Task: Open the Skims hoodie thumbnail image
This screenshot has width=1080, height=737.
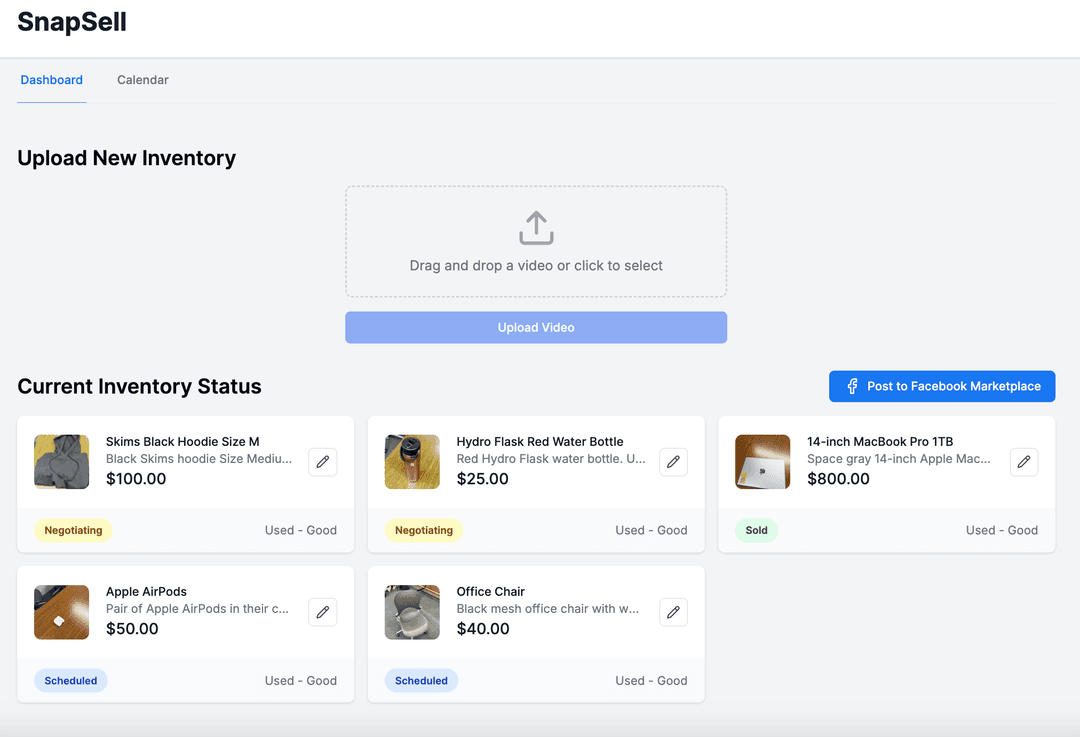Action: point(62,461)
